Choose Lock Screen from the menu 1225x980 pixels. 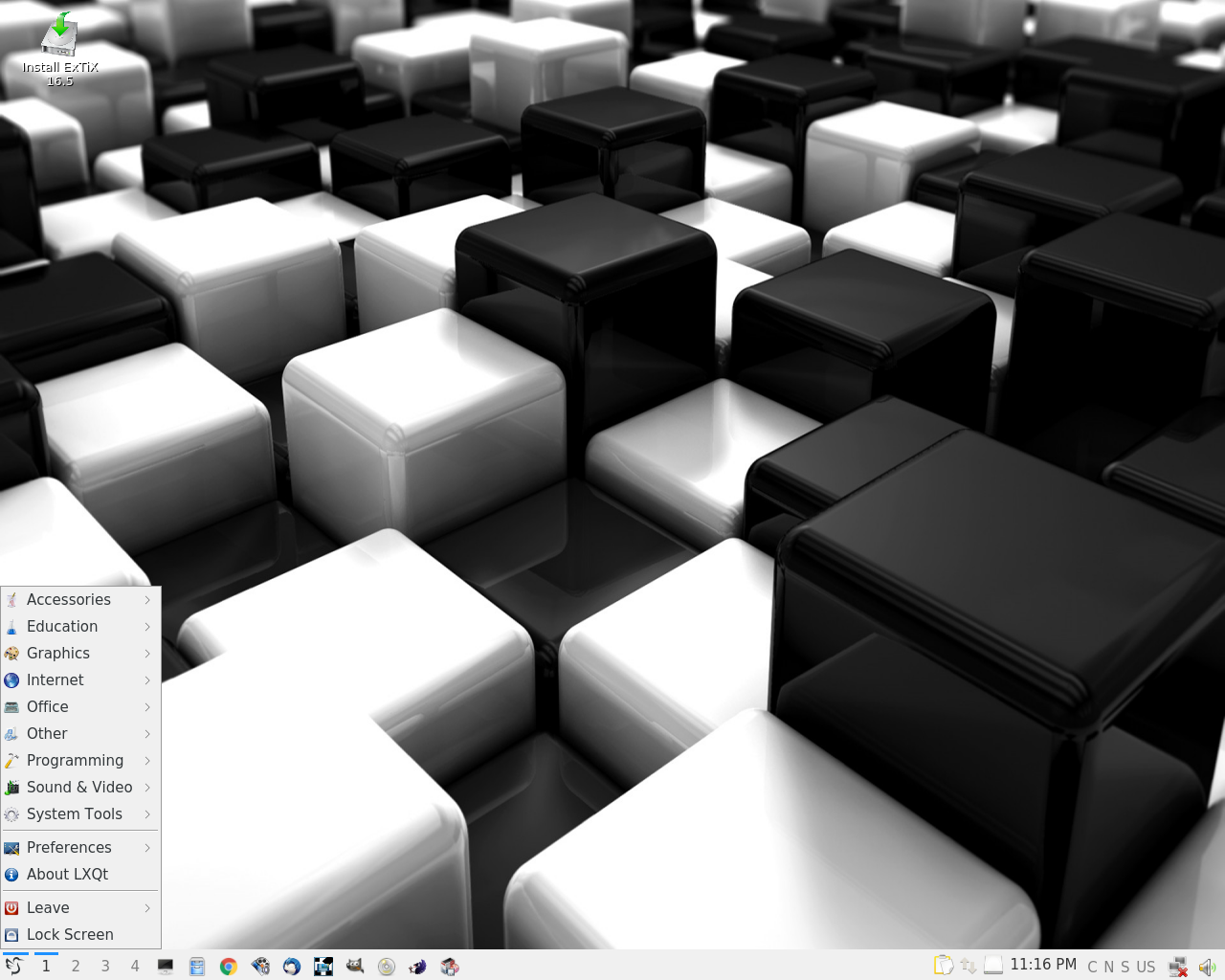[x=80, y=935]
